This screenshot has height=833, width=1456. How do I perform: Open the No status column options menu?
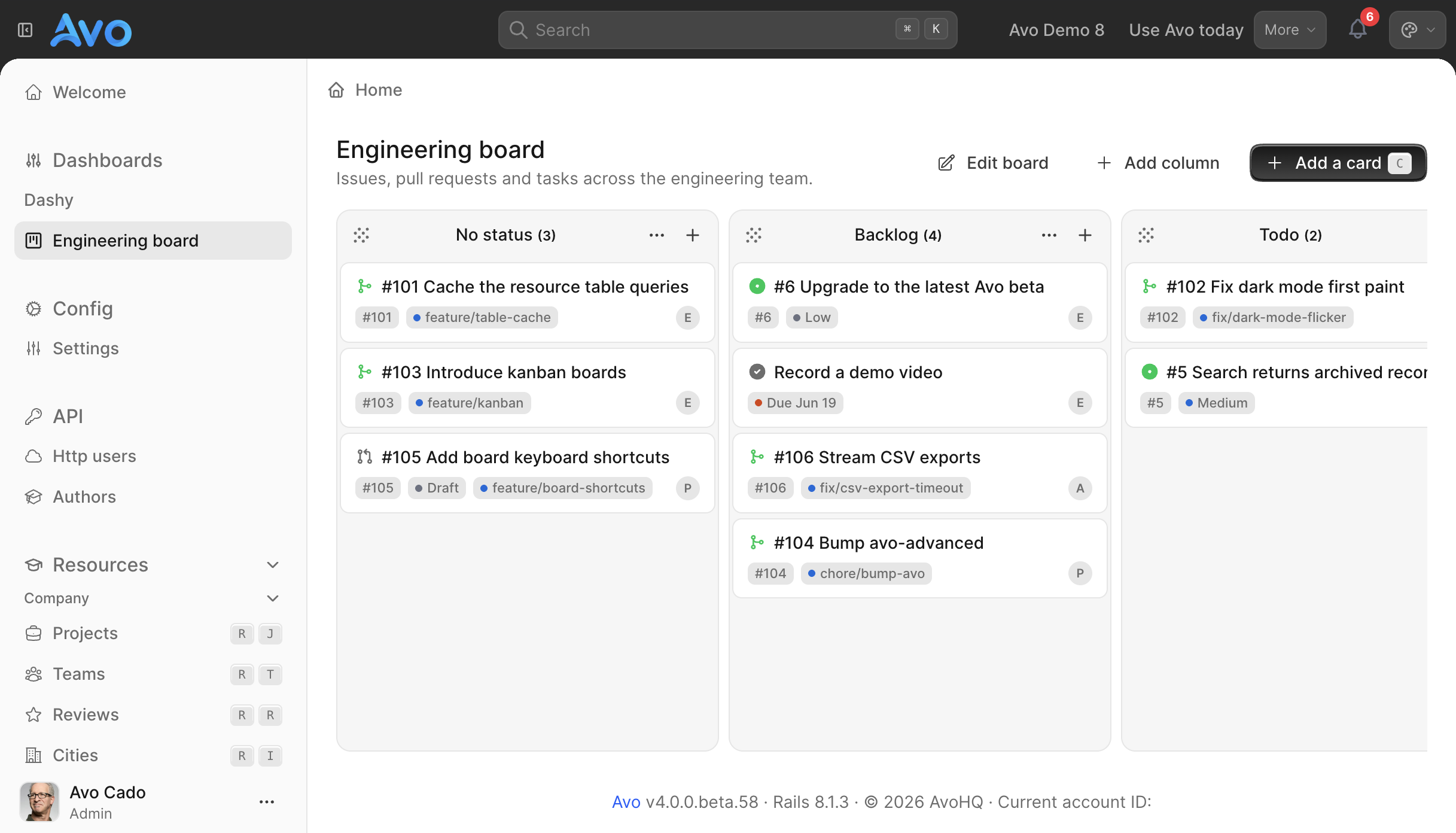(657, 235)
